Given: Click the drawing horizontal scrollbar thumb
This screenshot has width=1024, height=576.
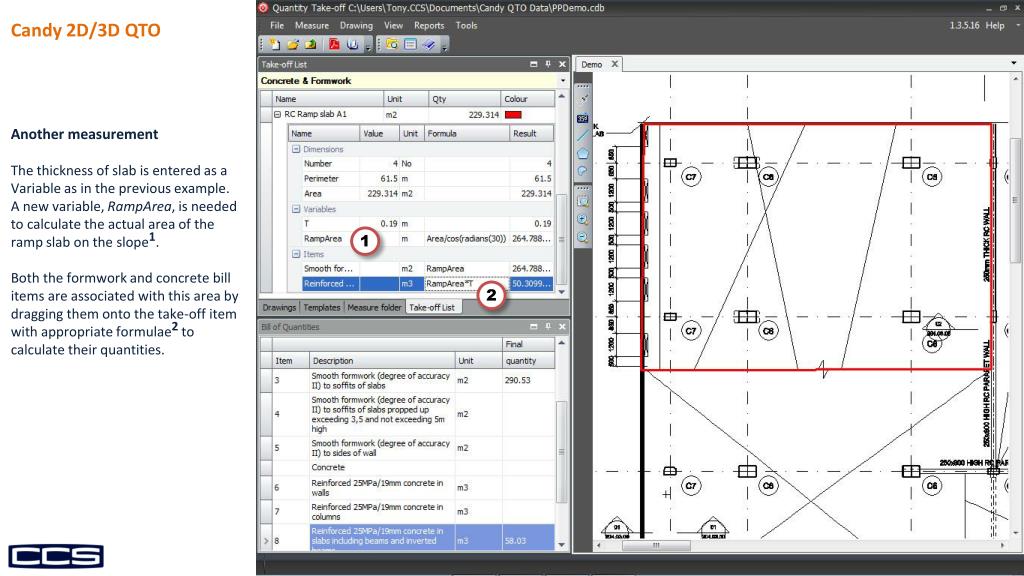Looking at the screenshot, I should tap(656, 545).
